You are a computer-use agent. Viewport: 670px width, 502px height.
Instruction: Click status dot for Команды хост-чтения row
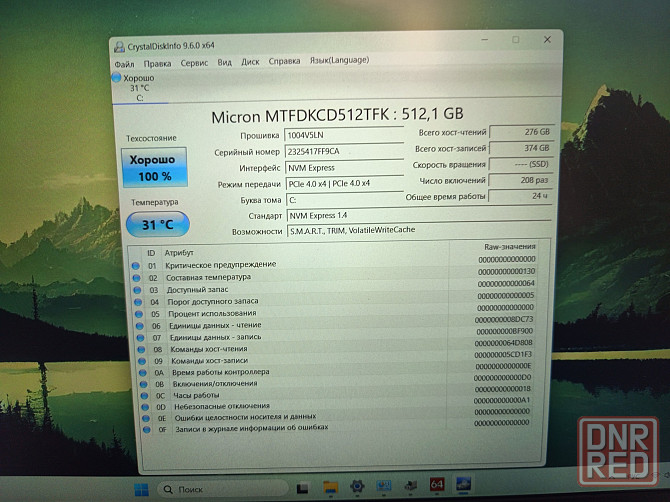(141, 349)
